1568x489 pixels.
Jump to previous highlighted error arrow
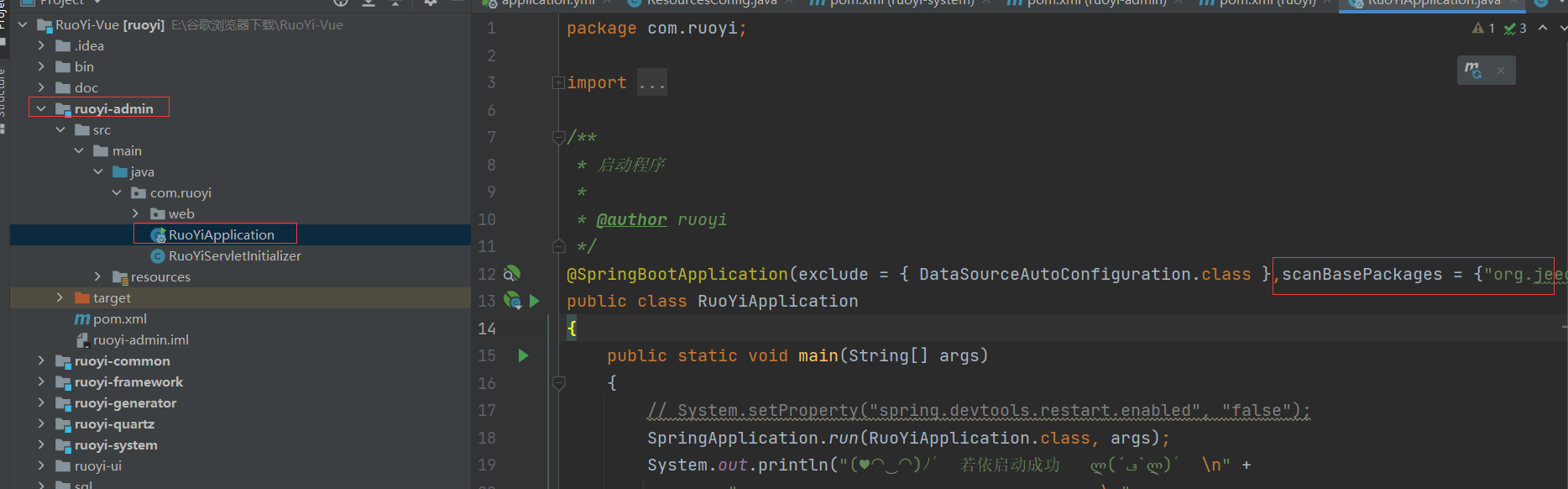coord(1543,28)
